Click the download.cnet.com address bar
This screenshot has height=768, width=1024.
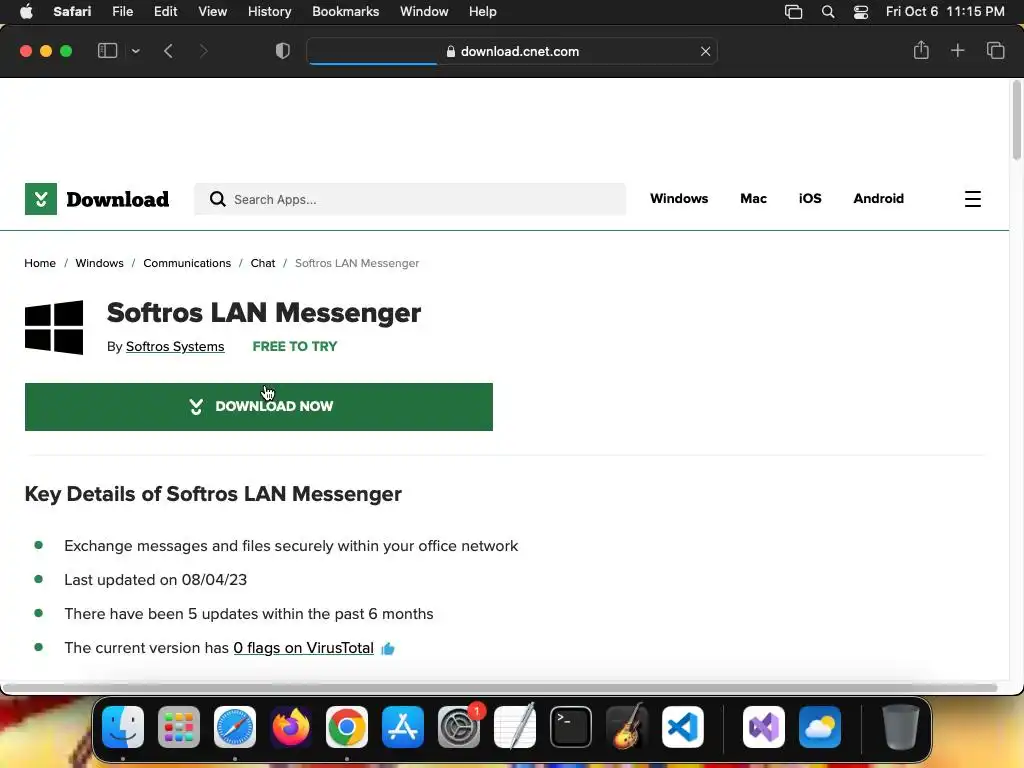tap(512, 51)
